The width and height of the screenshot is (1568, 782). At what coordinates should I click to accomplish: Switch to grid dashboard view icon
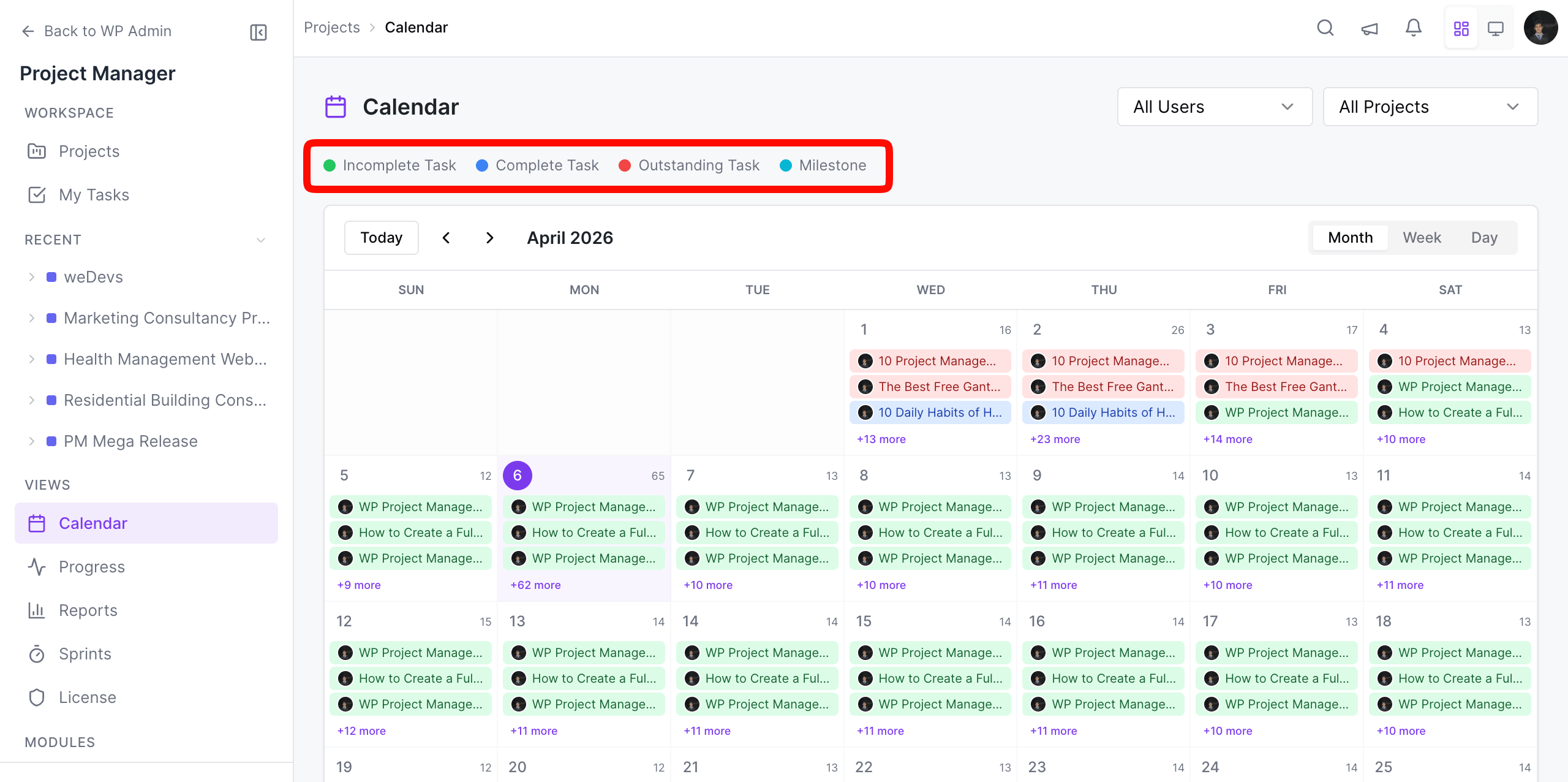(1461, 28)
